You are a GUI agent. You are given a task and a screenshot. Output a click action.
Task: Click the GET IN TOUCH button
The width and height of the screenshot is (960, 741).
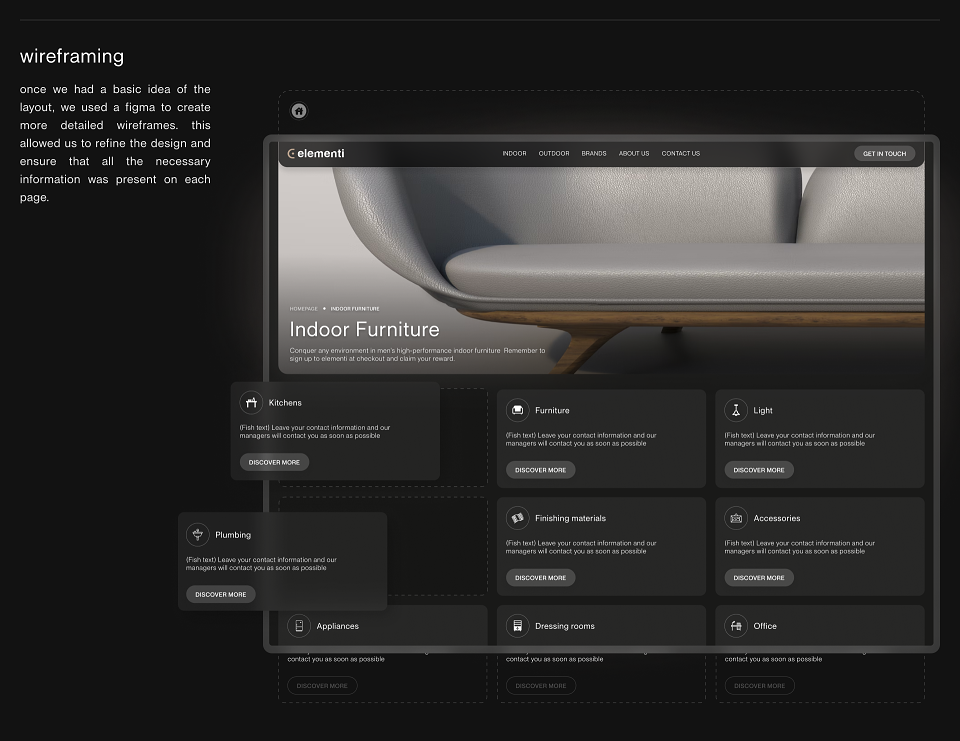point(885,154)
